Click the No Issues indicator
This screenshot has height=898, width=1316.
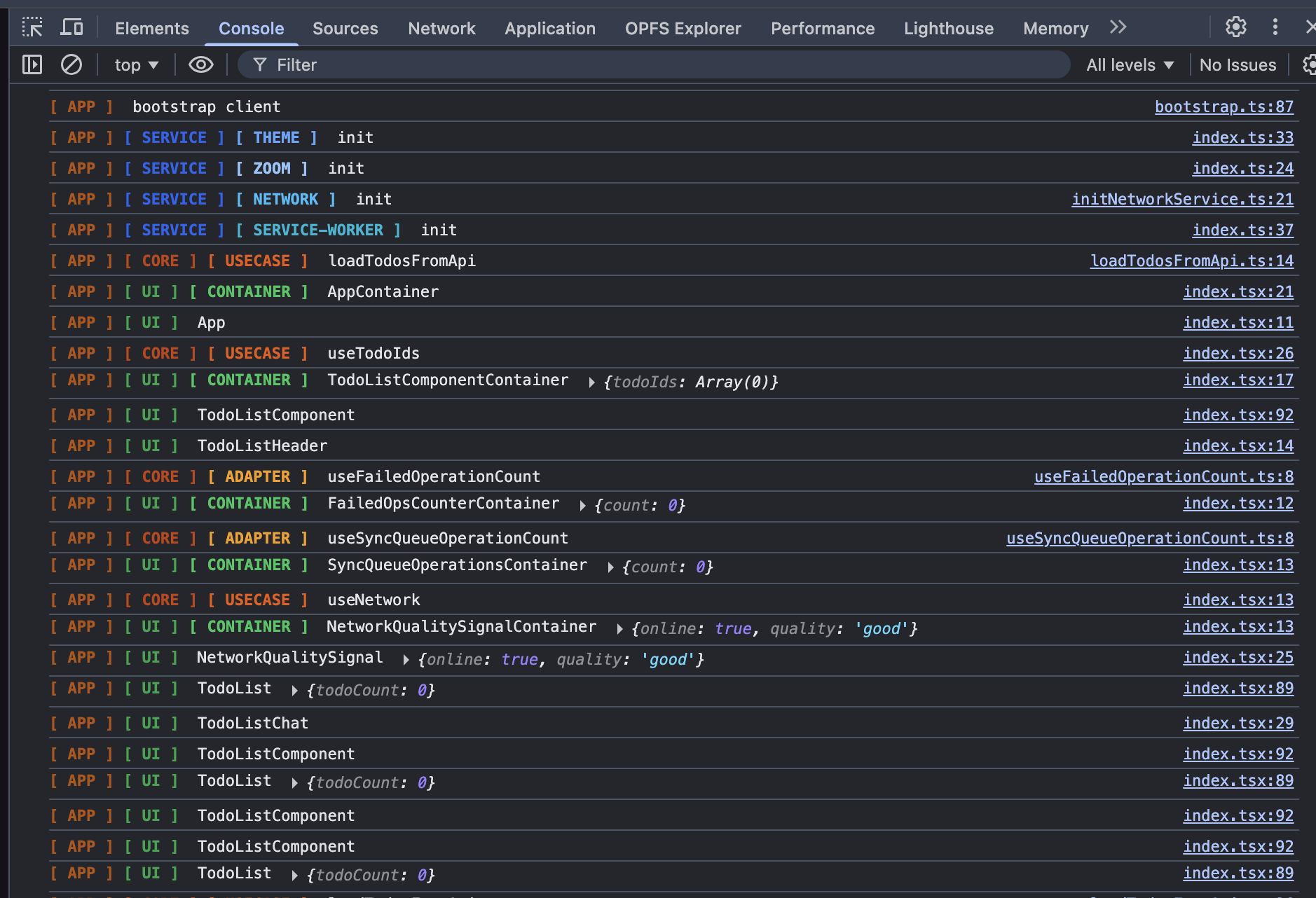[1238, 65]
